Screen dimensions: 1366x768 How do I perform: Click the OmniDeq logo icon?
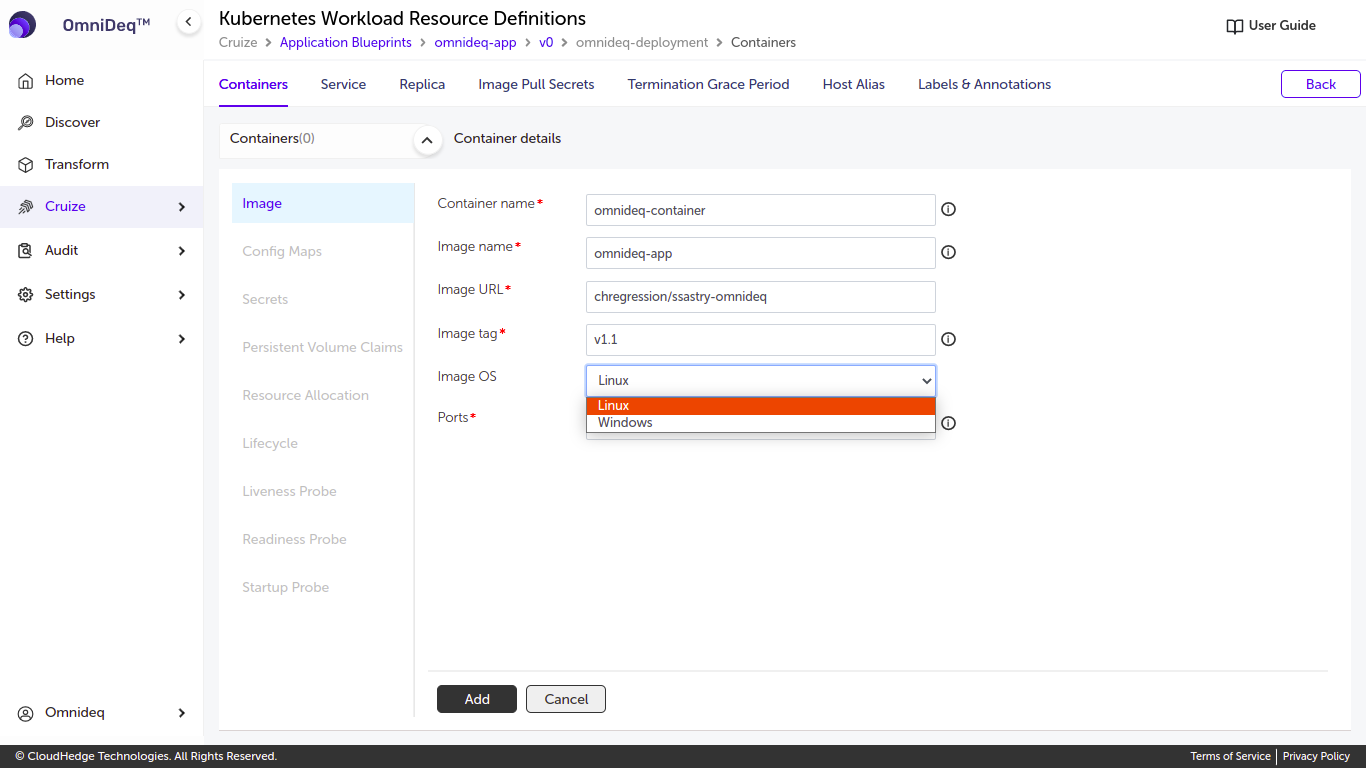[22, 25]
